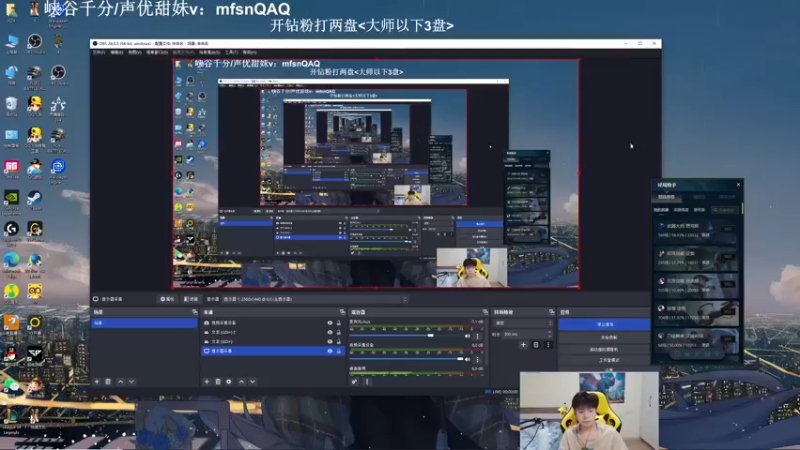
Task: Move scene down with Scenes dock arrow
Action: tap(132, 382)
